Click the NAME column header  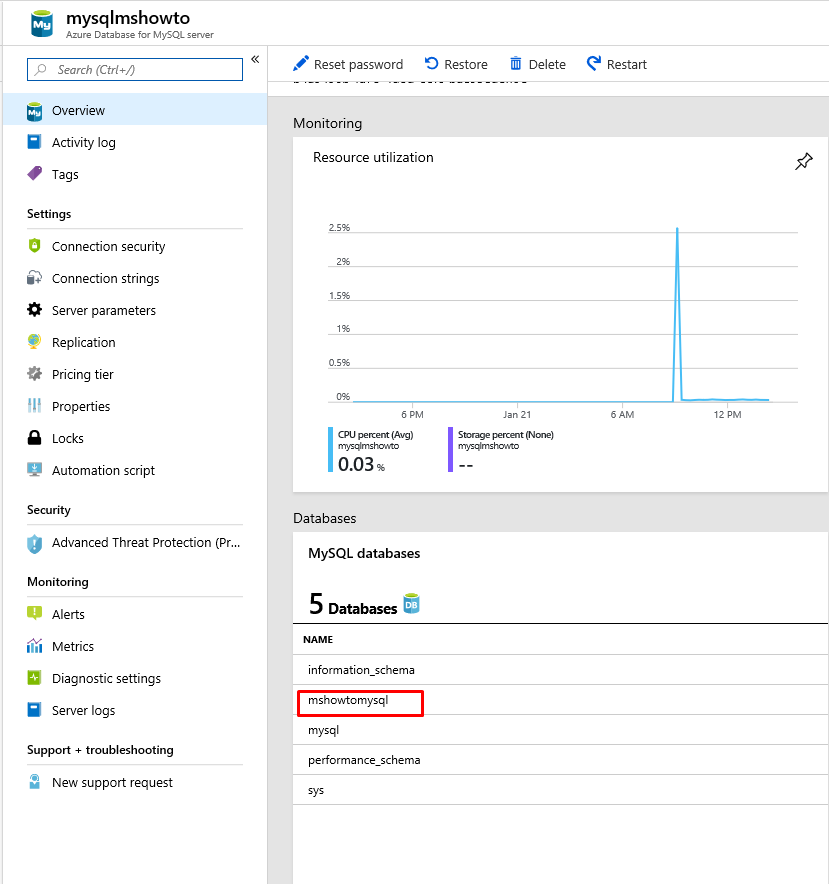point(318,639)
